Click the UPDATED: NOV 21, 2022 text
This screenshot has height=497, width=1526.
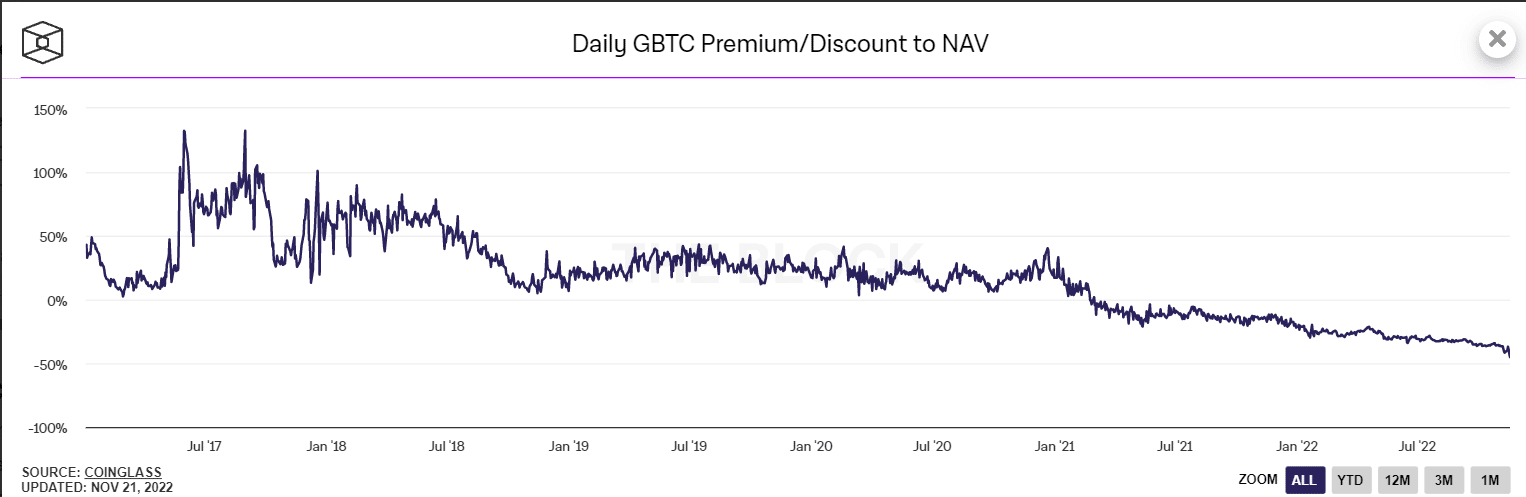(x=97, y=487)
